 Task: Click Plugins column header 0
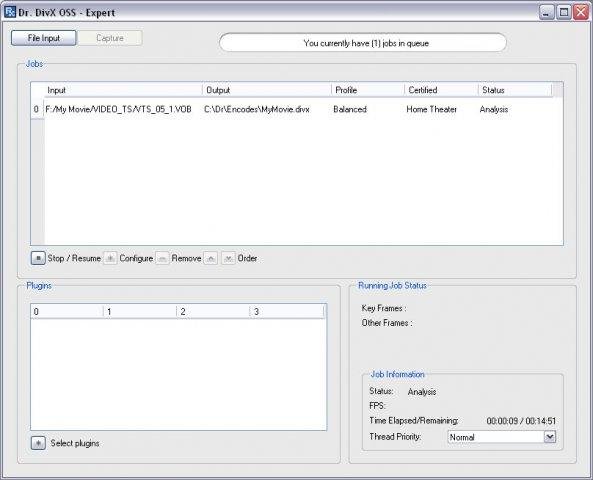click(x=67, y=312)
